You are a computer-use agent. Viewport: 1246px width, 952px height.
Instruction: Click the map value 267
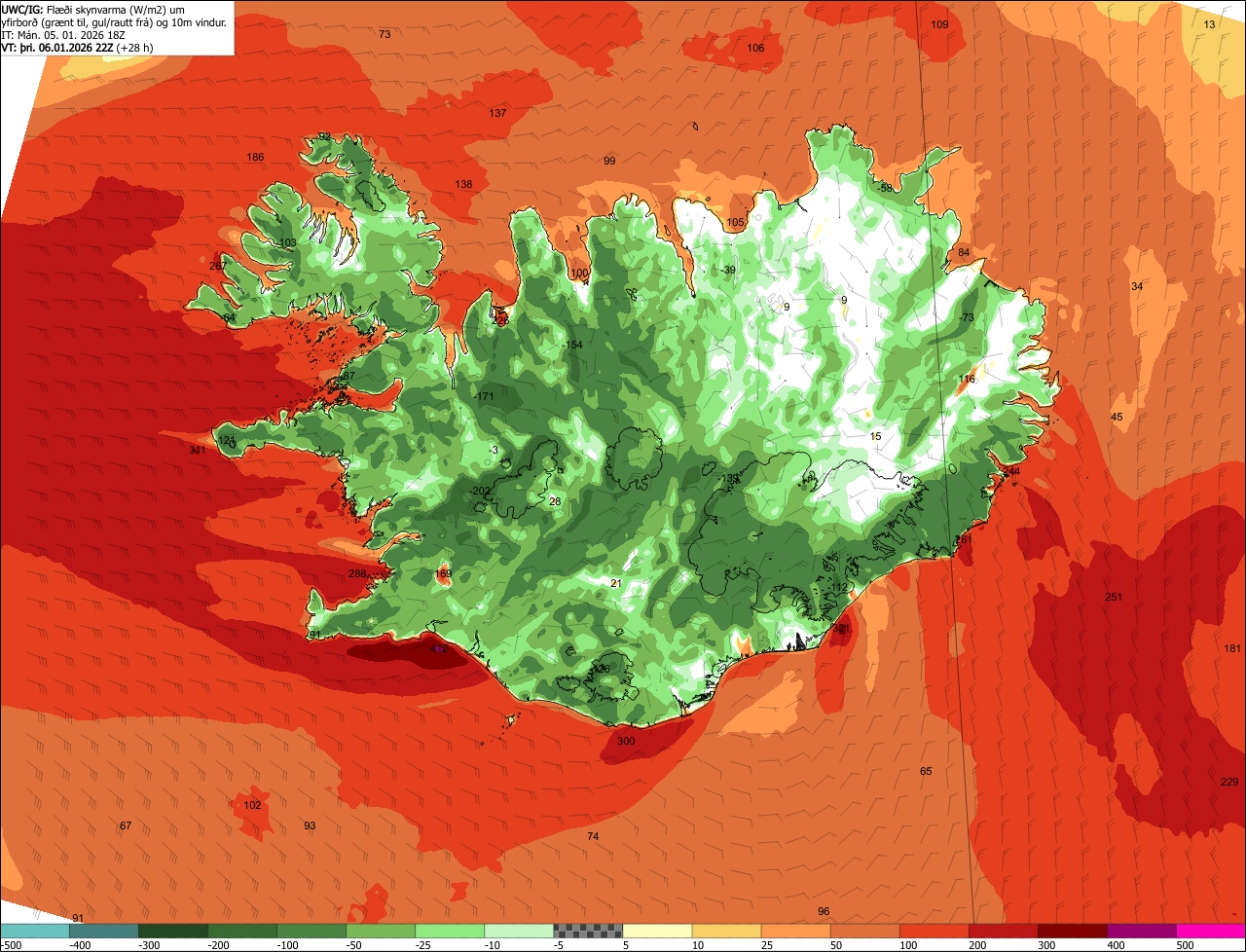tap(218, 266)
